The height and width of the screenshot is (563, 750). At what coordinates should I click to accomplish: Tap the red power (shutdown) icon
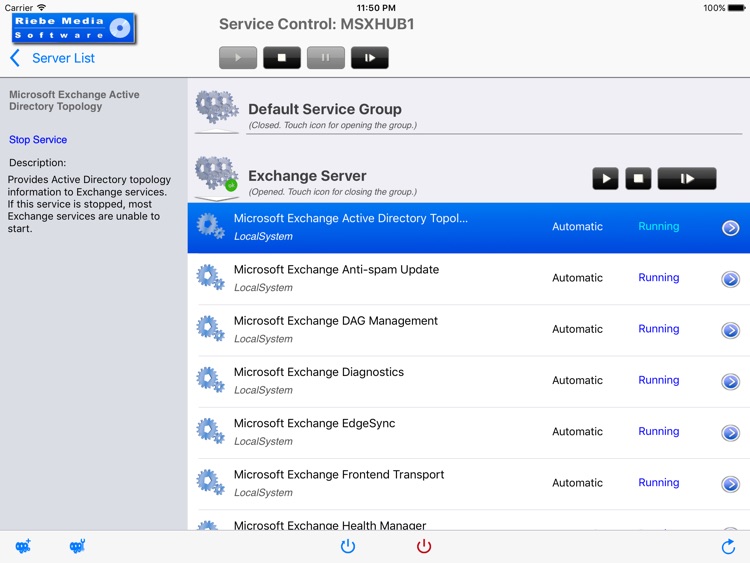point(424,546)
